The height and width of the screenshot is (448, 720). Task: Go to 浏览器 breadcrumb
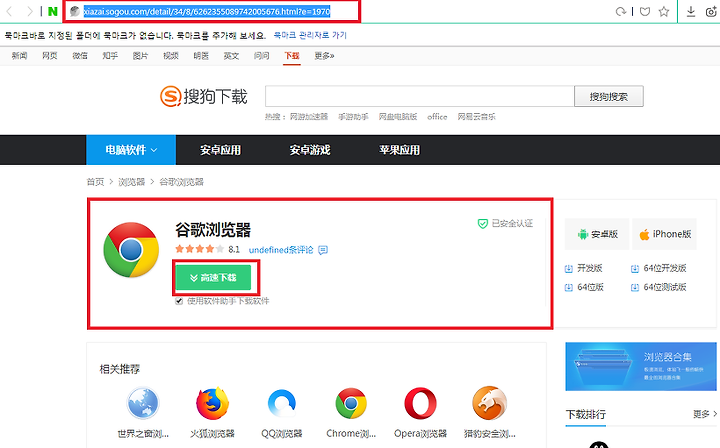[132, 182]
